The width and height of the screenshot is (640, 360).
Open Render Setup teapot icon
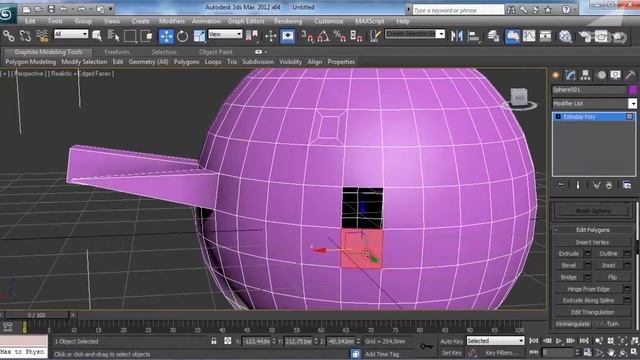point(585,36)
